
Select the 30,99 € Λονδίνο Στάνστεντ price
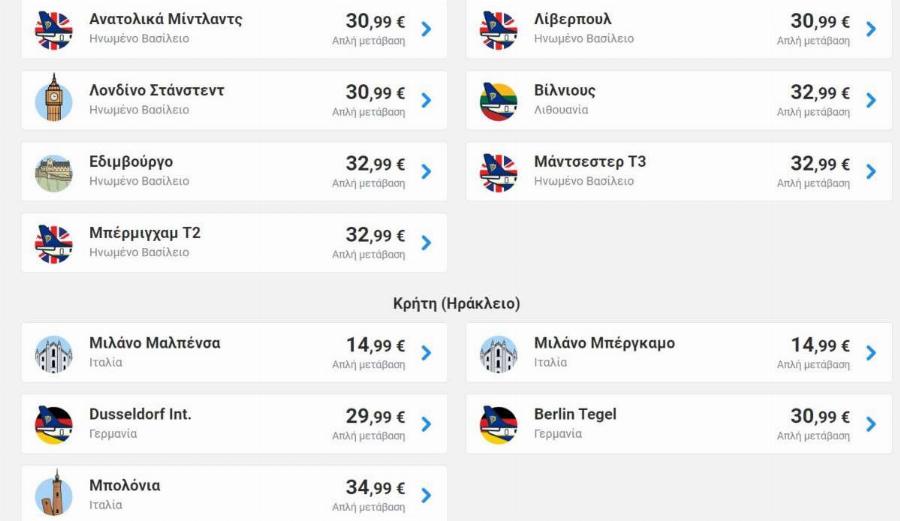375,93
